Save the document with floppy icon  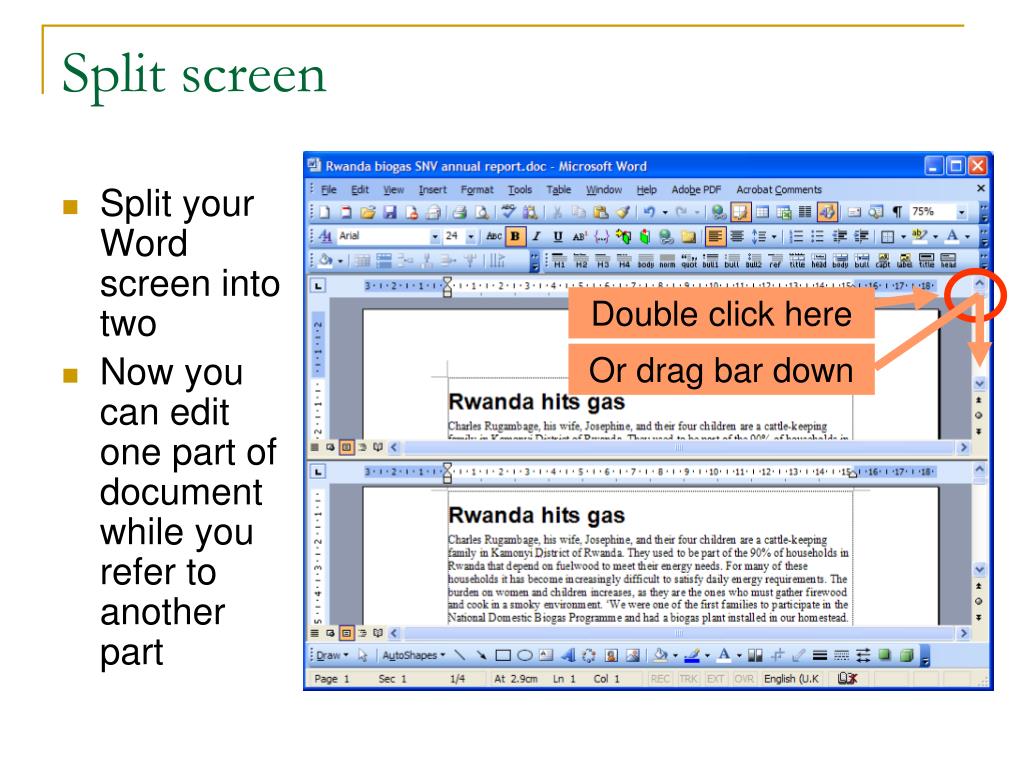tap(390, 212)
